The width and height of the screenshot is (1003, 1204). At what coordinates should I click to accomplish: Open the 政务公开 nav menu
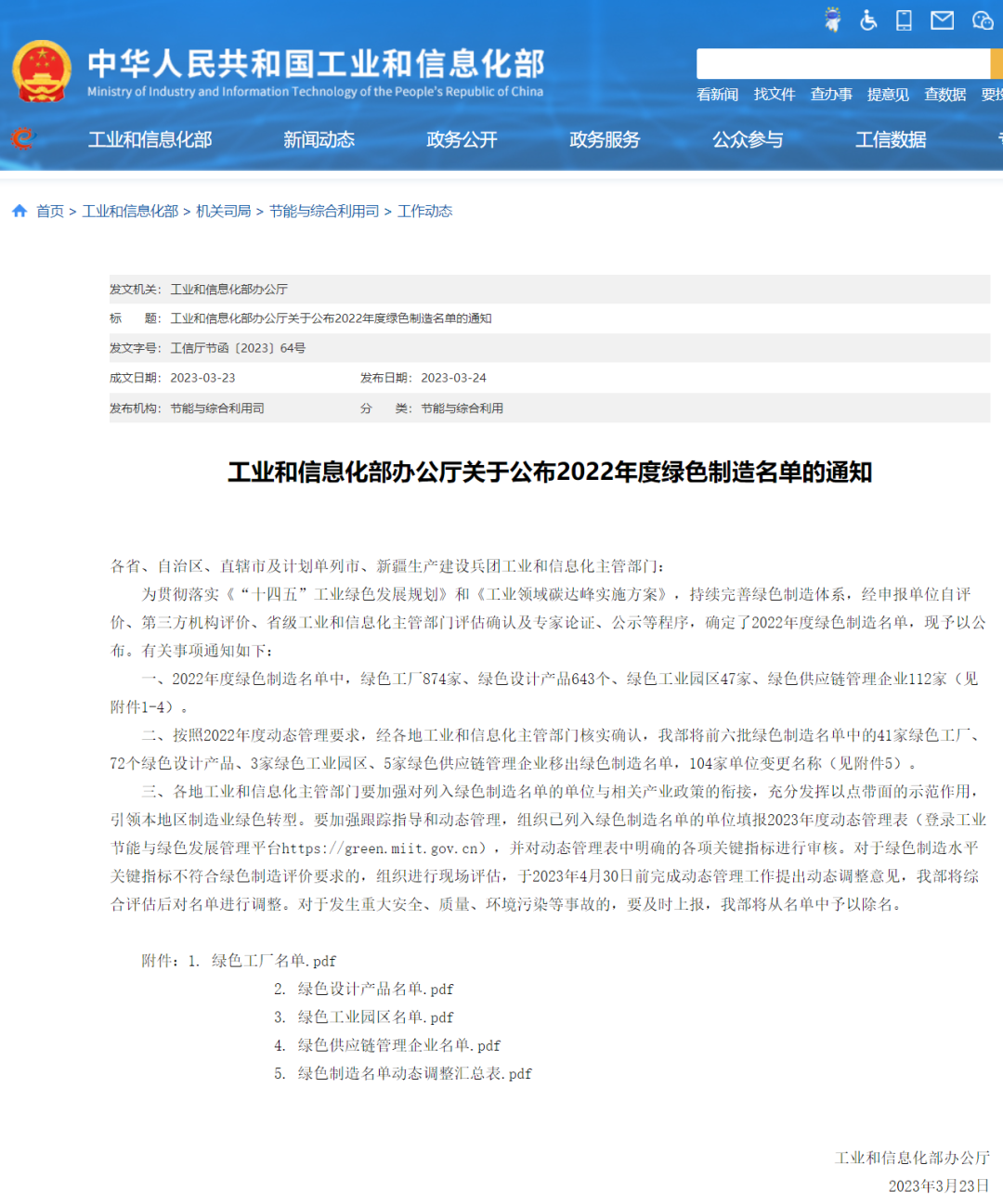[462, 139]
